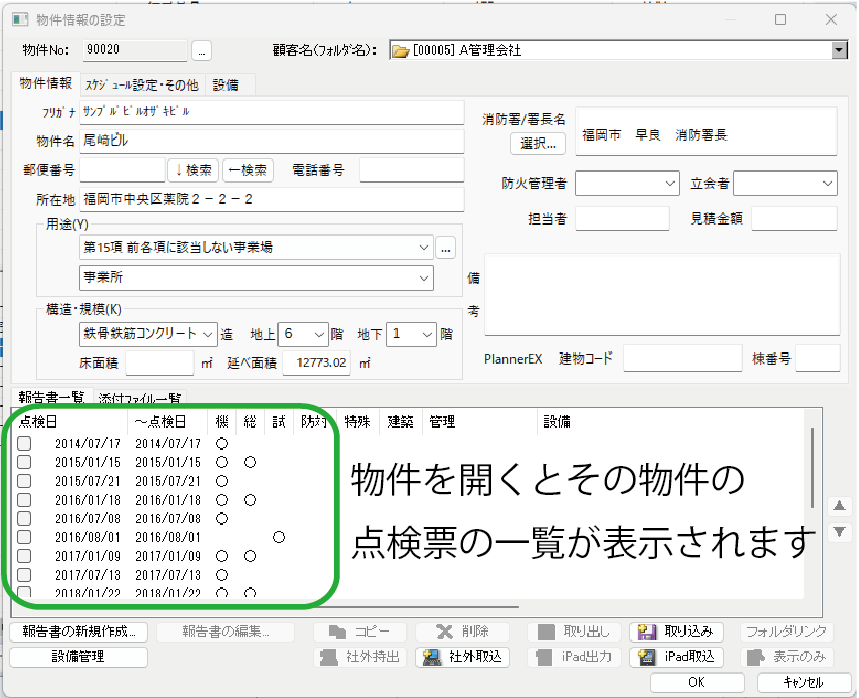Check the box for 2014/07/17 inspection row
This screenshot has height=698, width=859.
(24, 444)
